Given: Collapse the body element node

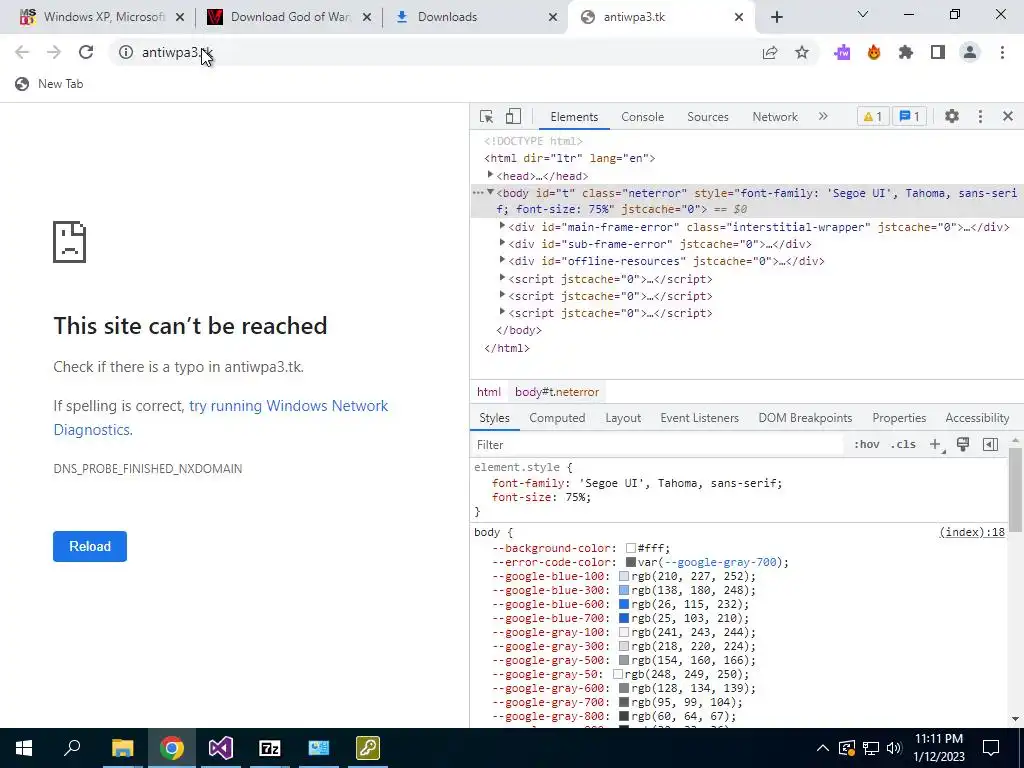Looking at the screenshot, I should (x=490, y=193).
